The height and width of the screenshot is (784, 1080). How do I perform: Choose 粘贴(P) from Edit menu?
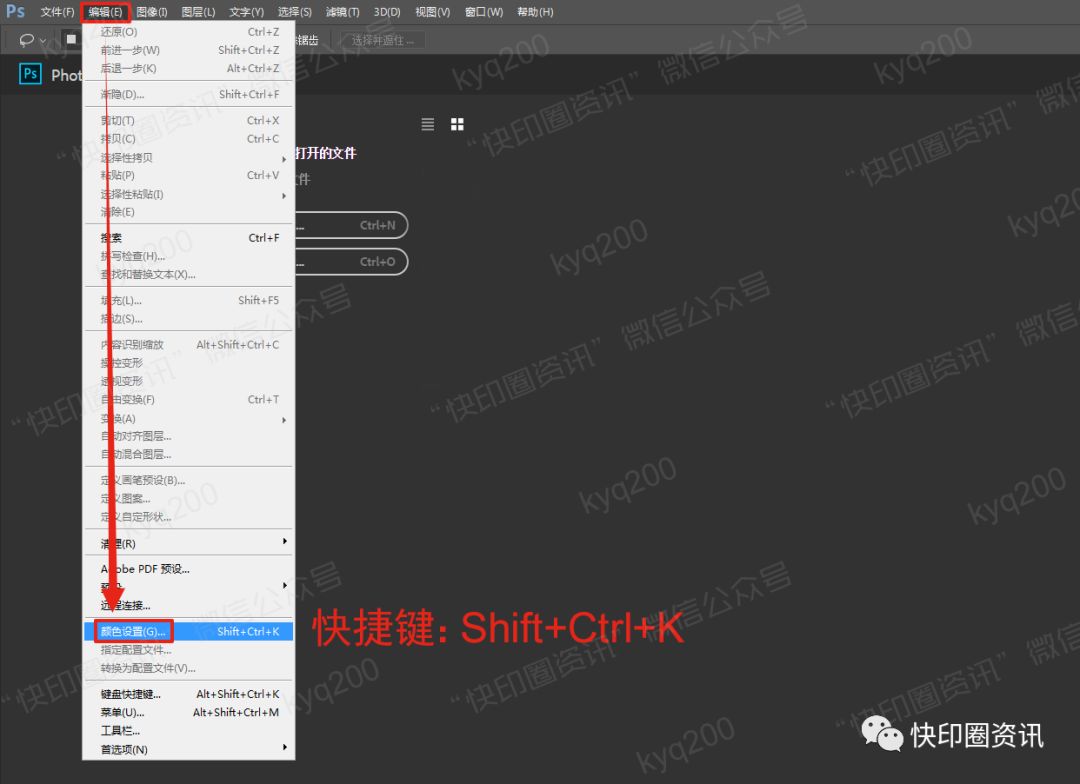click(x=189, y=175)
